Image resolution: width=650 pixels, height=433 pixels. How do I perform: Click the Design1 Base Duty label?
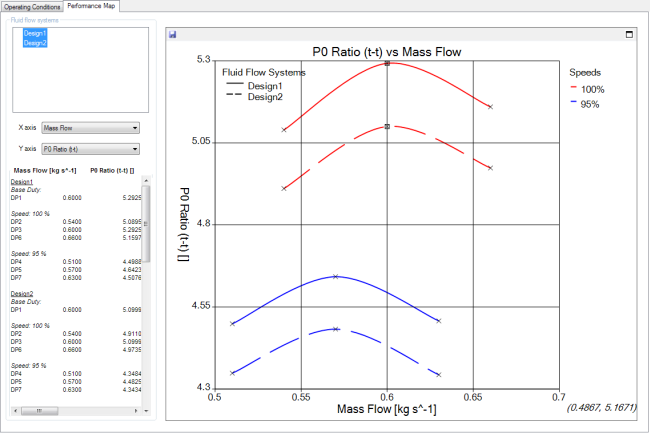coord(26,189)
